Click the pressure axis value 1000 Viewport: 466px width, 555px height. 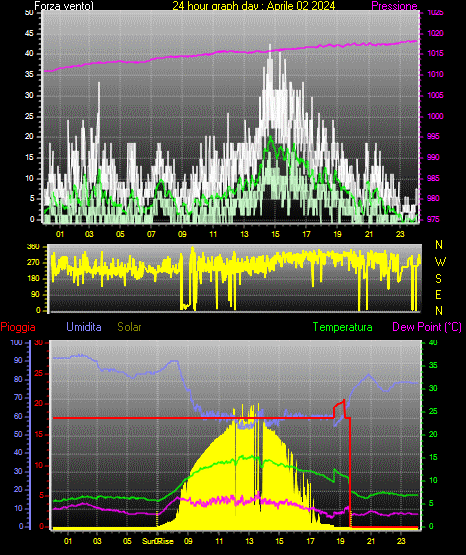pyautogui.click(x=435, y=116)
